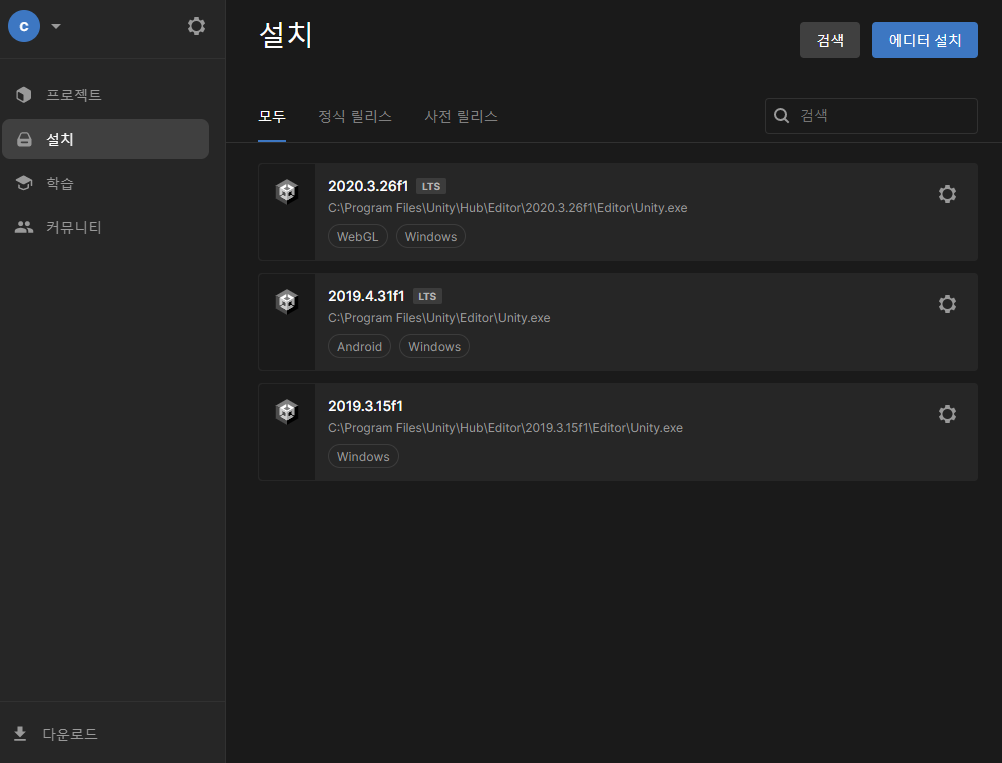Viewport: 1002px width, 763px height.
Task: Select 설치 in the sidebar
Action: click(105, 139)
